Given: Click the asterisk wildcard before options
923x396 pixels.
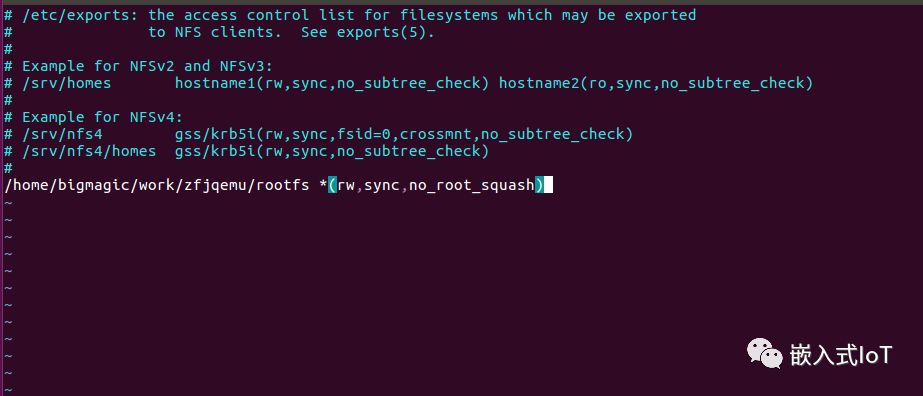Looking at the screenshot, I should coord(323,185).
